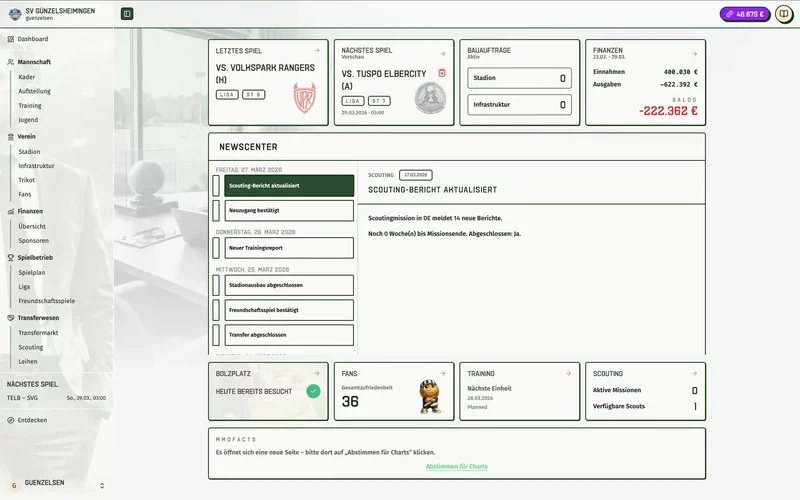Select the Neuer Trainingsreport news entry
Screen dimensions: 800x500
pos(284,248)
